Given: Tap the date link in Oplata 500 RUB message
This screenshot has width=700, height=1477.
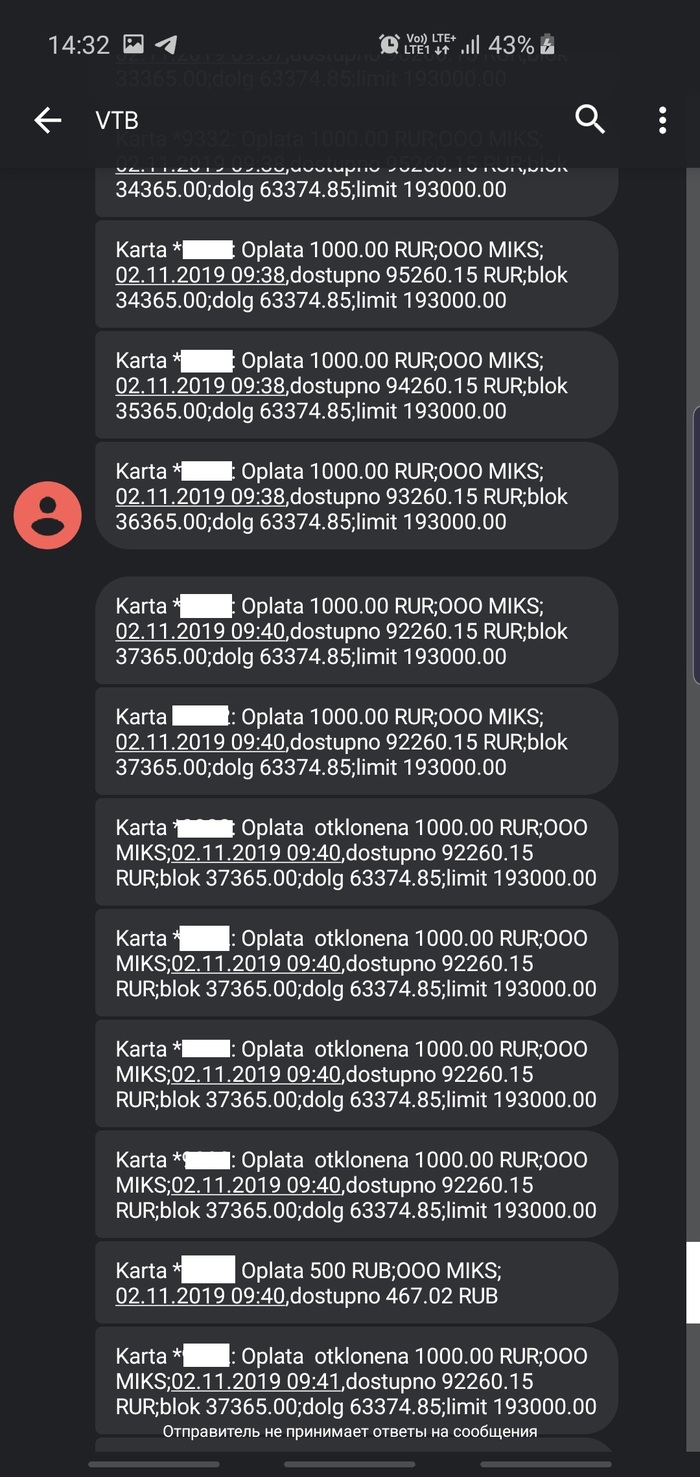Looking at the screenshot, I should (201, 1297).
